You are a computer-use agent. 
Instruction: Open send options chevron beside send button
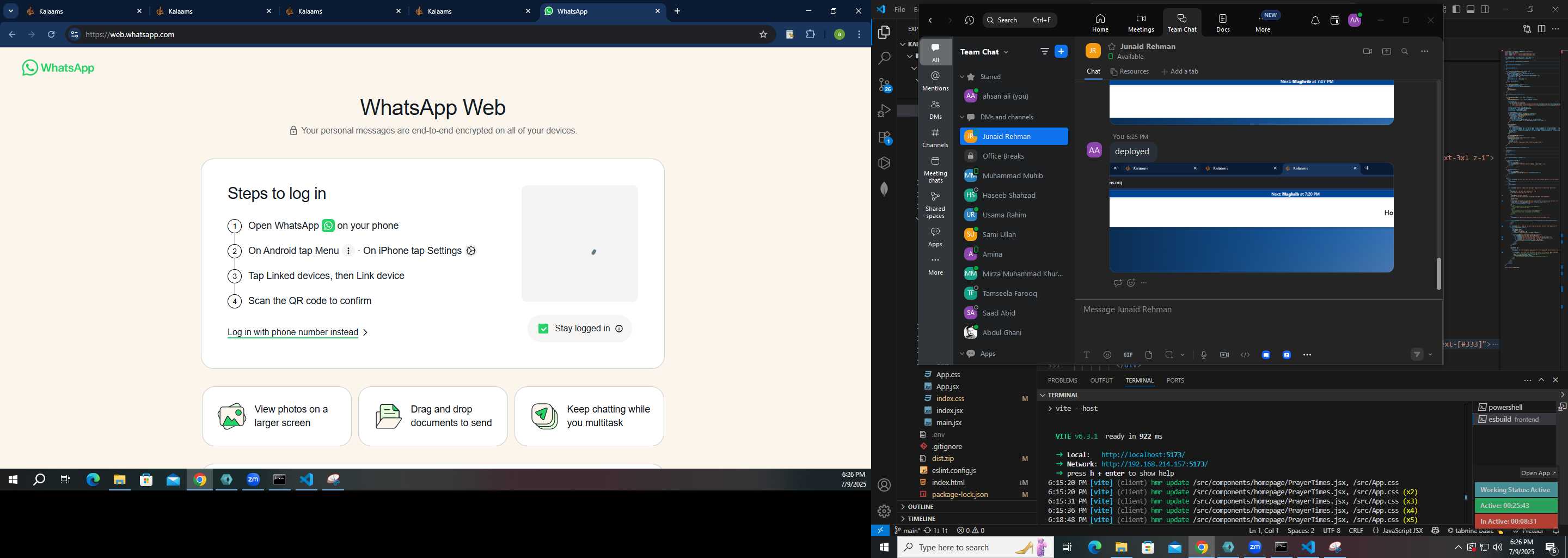(x=1430, y=355)
